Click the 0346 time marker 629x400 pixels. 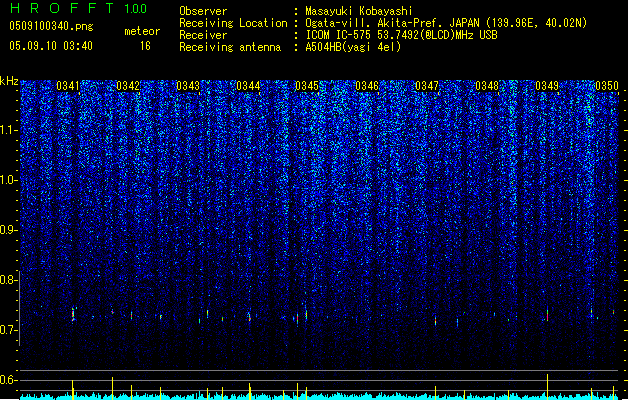[x=367, y=86]
